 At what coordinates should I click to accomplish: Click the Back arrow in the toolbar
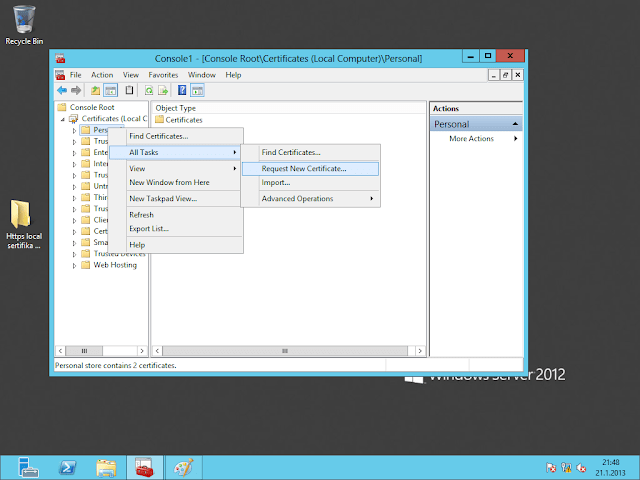pos(62,90)
